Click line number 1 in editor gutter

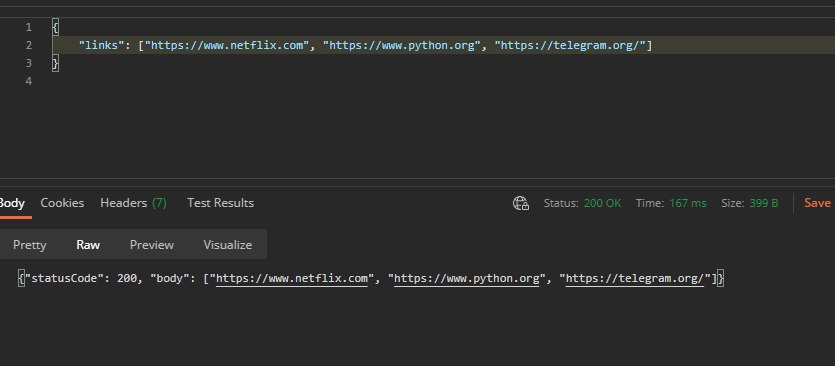[x=28, y=27]
